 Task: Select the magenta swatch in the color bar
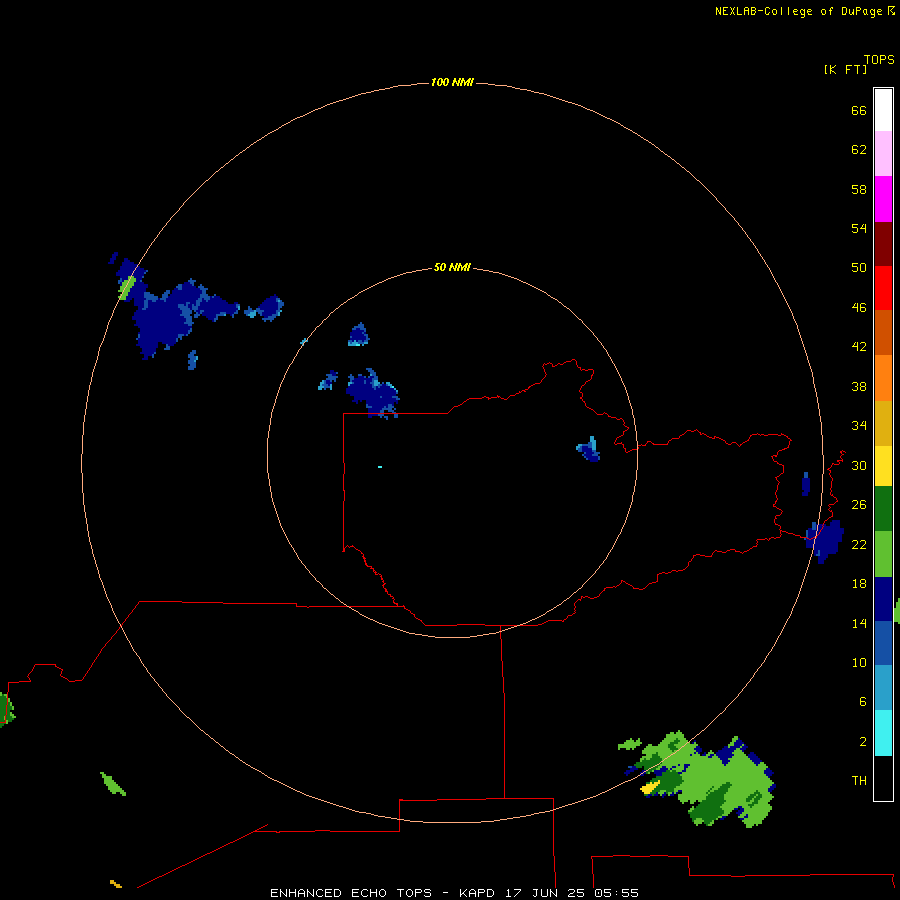click(x=883, y=199)
